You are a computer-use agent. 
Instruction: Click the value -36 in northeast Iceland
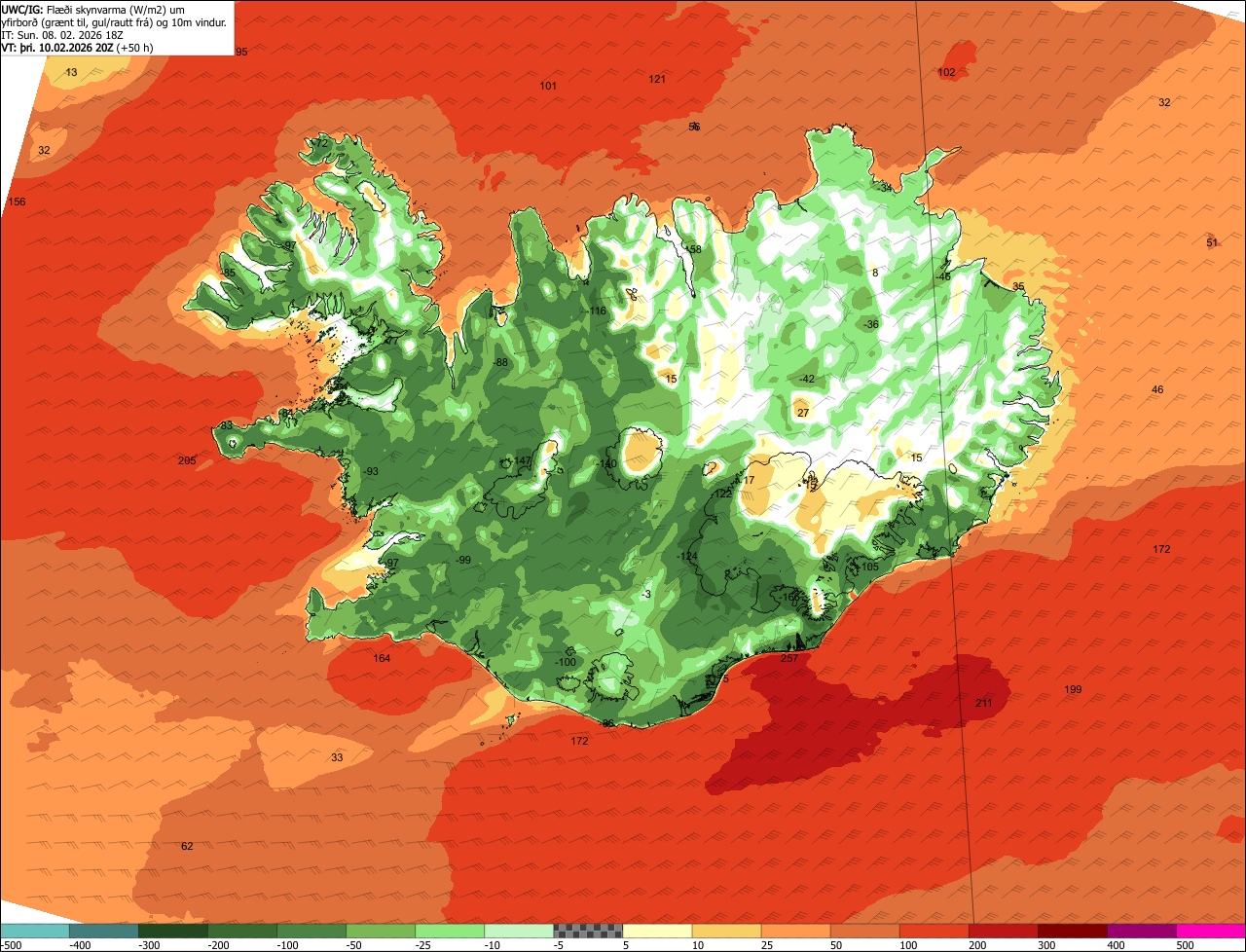click(x=871, y=325)
